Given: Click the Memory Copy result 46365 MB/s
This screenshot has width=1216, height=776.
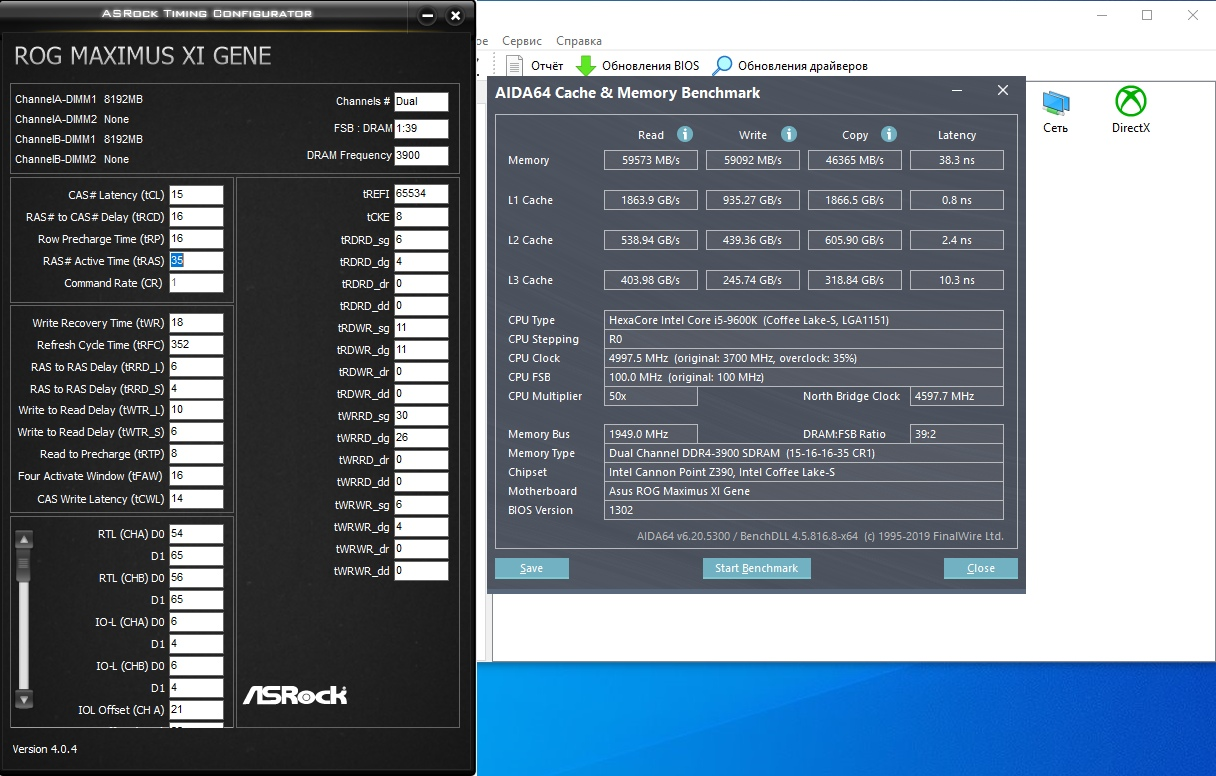Looking at the screenshot, I should click(x=855, y=160).
